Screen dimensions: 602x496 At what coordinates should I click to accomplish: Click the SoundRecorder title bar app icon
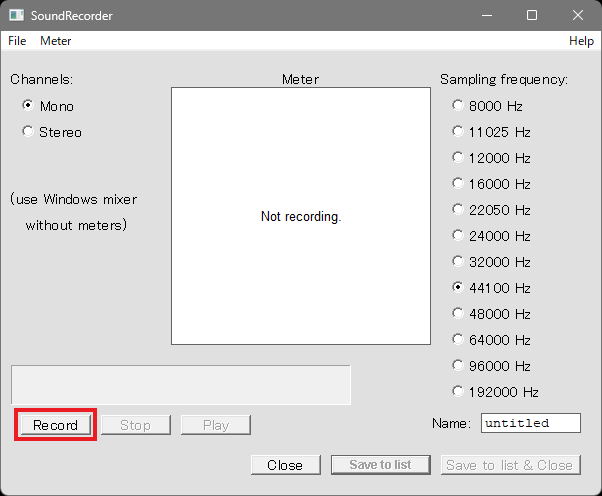pyautogui.click(x=16, y=16)
